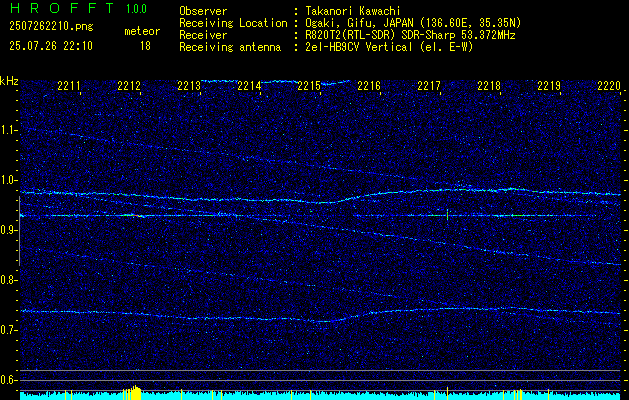The height and width of the screenshot is (400, 629).
Task: Click the 2211 time axis marker
Action: click(69, 86)
